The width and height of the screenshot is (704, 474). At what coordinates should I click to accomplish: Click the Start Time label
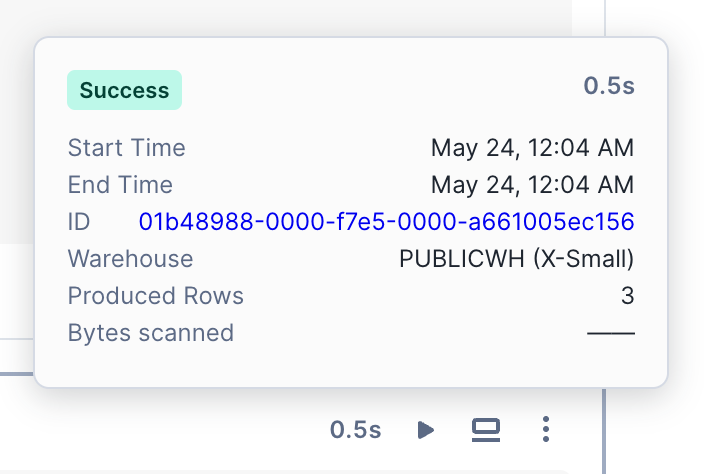127,148
